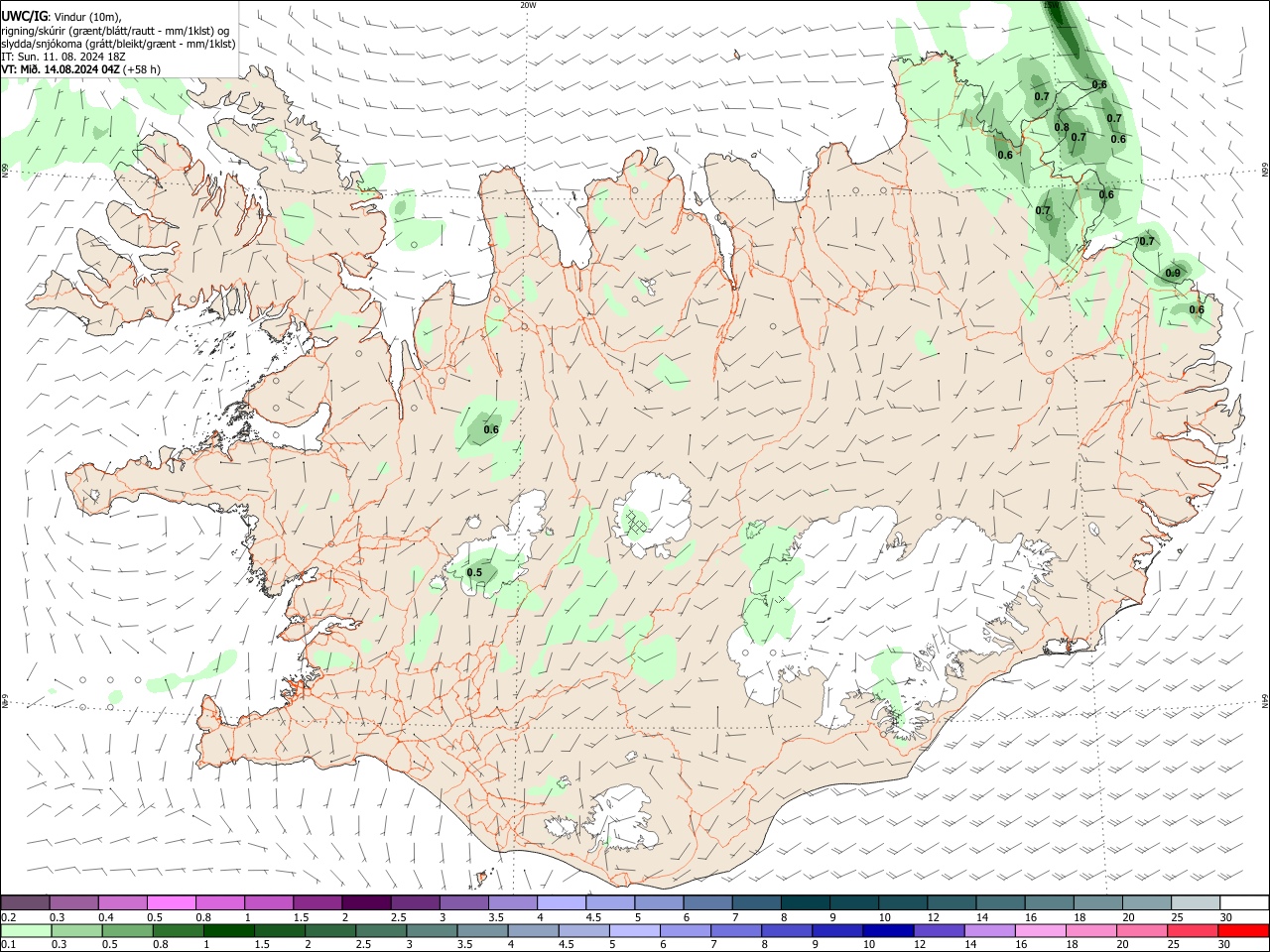1270x952 pixels.
Task: Click the 'VT: Mið. 14.08.2024 04Z (+58 h)' line
Action: click(80, 69)
